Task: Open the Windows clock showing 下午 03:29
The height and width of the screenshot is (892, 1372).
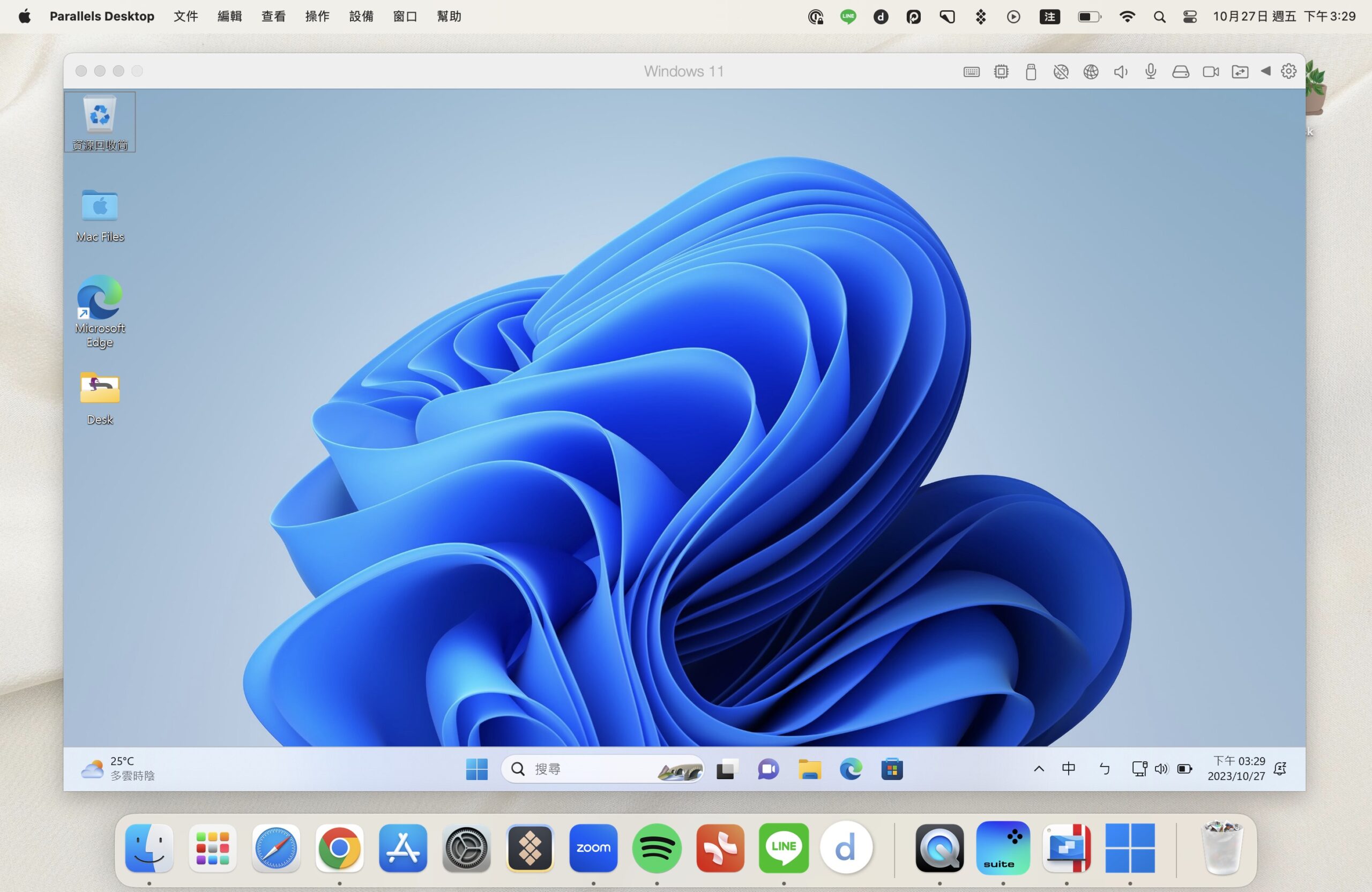Action: click(1236, 769)
